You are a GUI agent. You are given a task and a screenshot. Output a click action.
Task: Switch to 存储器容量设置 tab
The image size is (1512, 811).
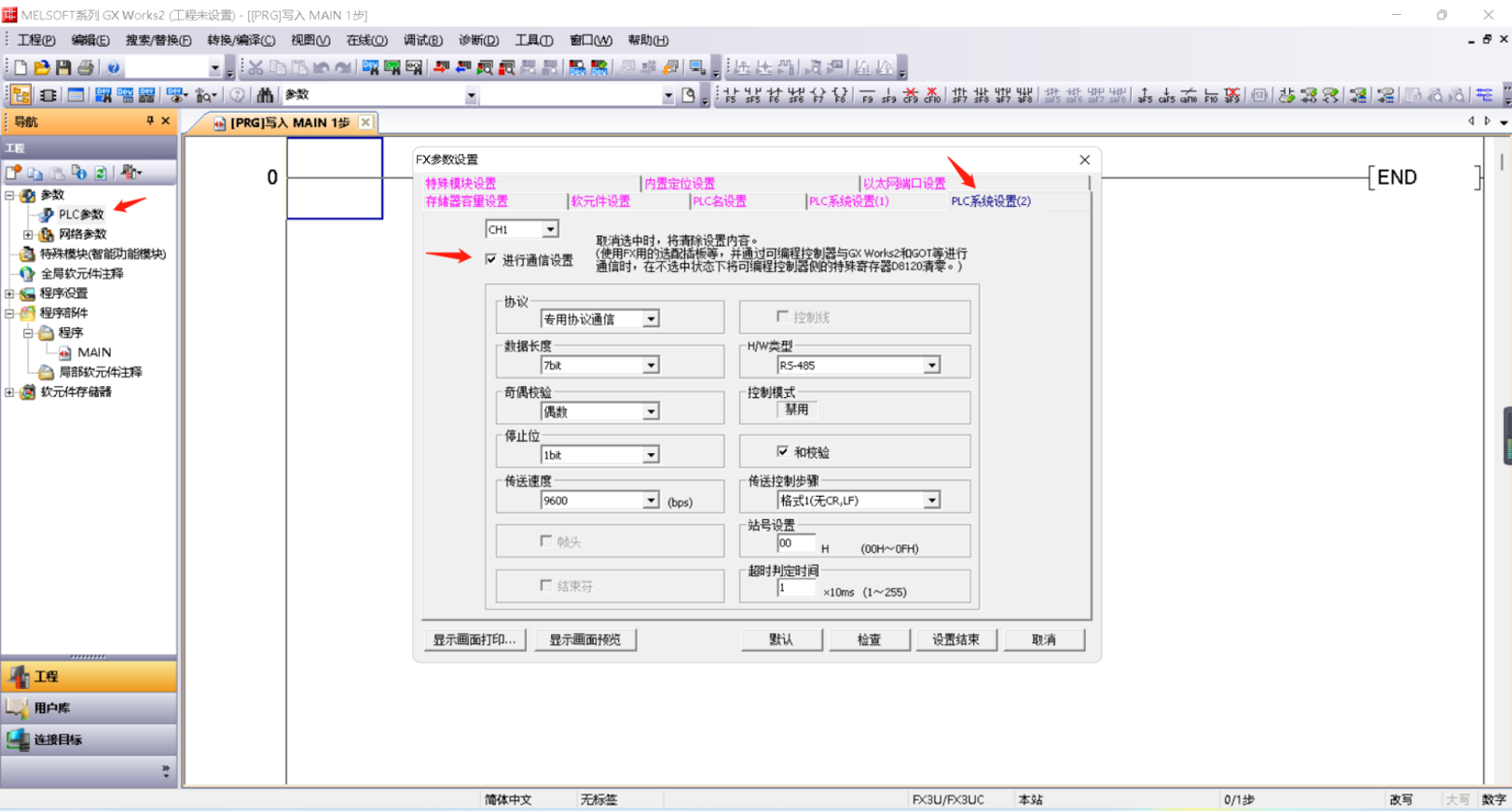point(467,201)
